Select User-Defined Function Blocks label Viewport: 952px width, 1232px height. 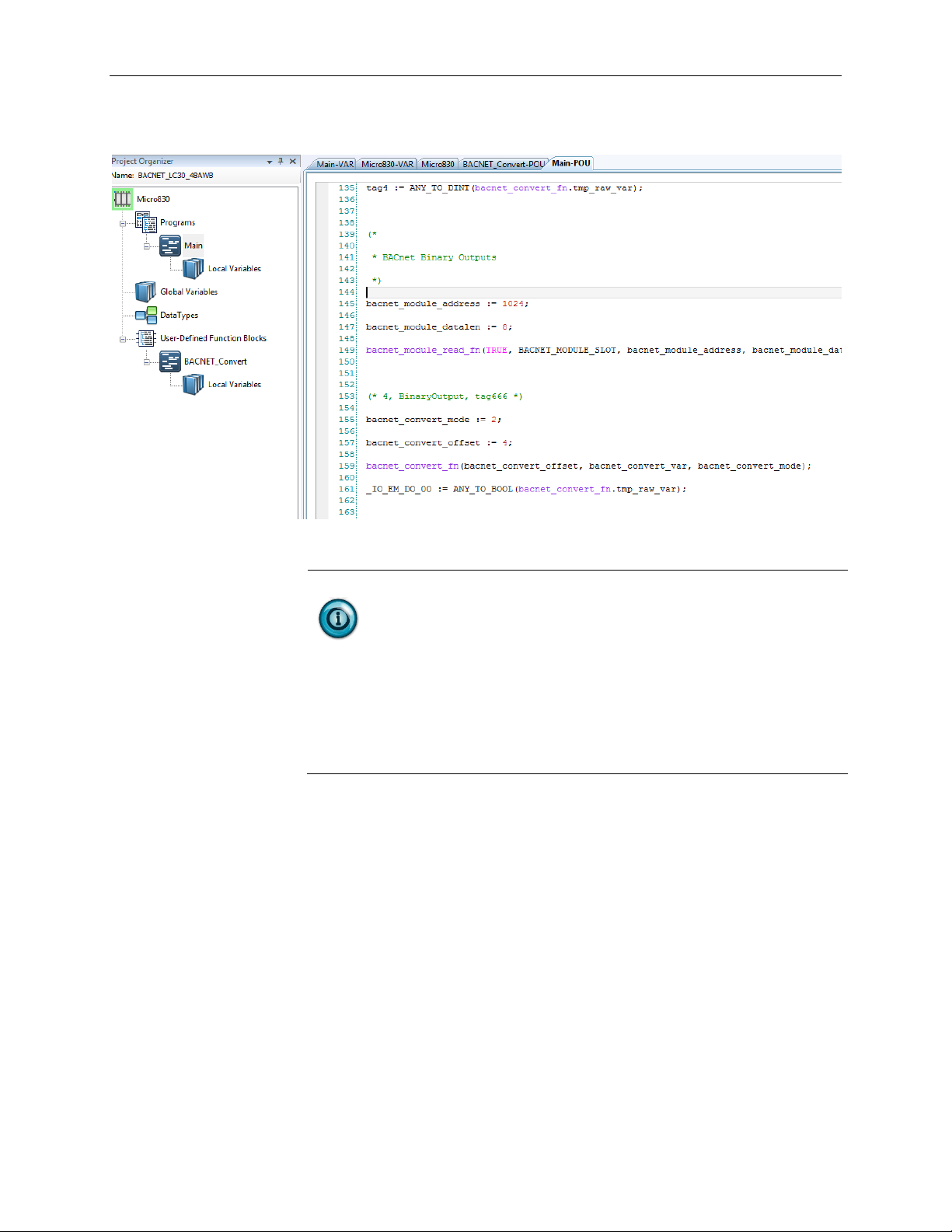click(x=213, y=339)
